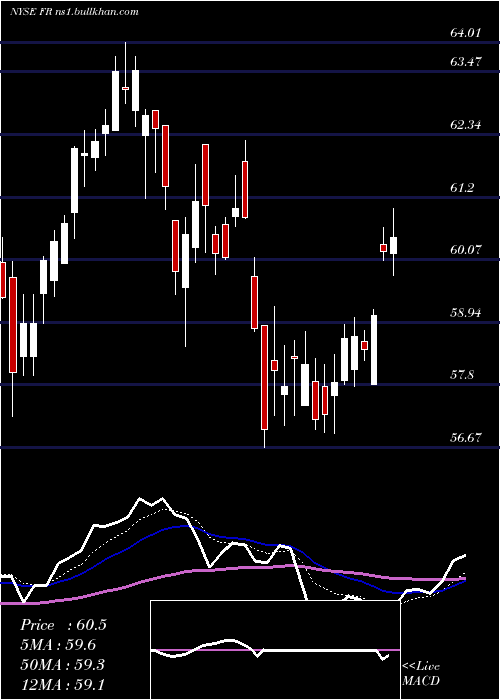This screenshot has width=500, height=700.
Task: Click the 62.34 price level label
Action: click(466, 124)
